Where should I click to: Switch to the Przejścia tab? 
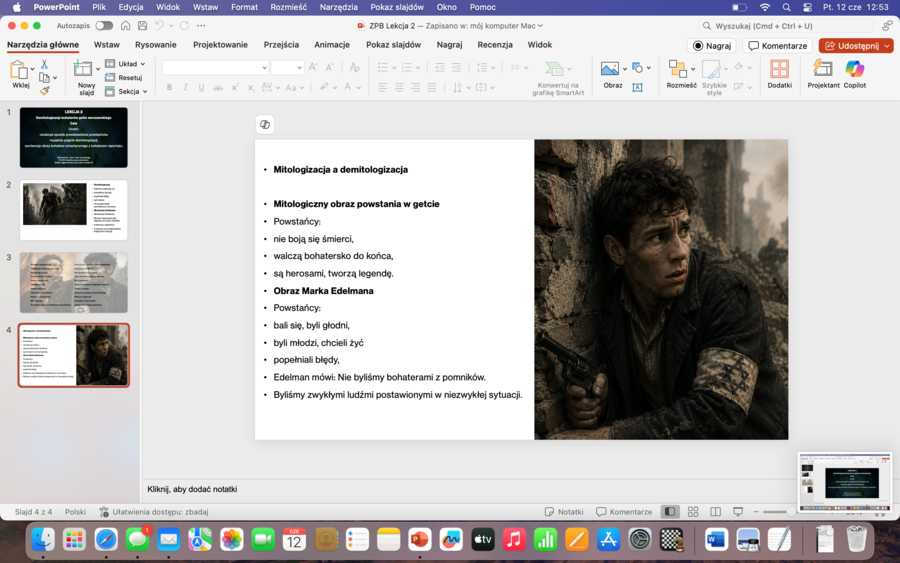(281, 45)
